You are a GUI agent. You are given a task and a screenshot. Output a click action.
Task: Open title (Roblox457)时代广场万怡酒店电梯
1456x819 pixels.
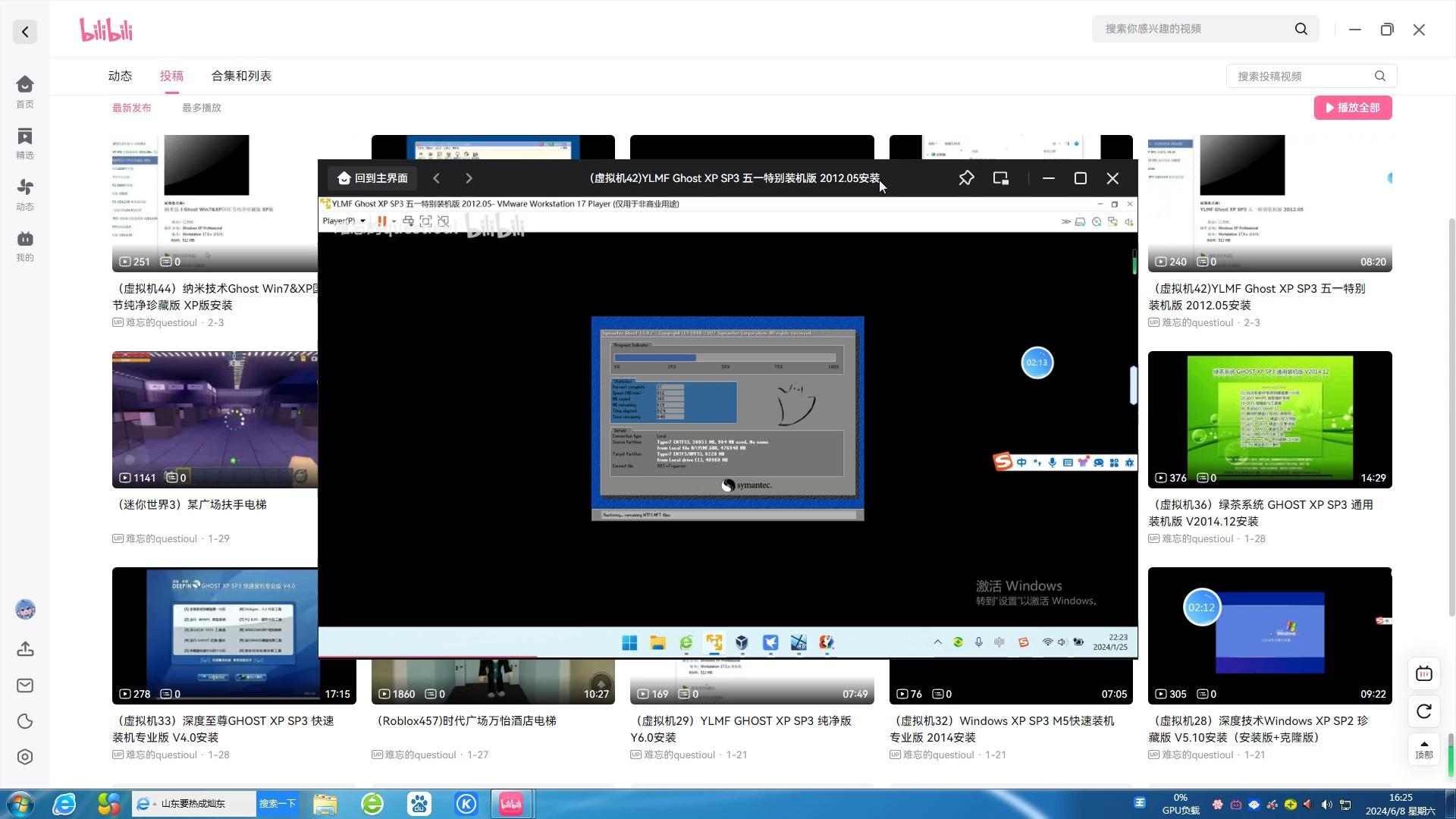pos(466,720)
